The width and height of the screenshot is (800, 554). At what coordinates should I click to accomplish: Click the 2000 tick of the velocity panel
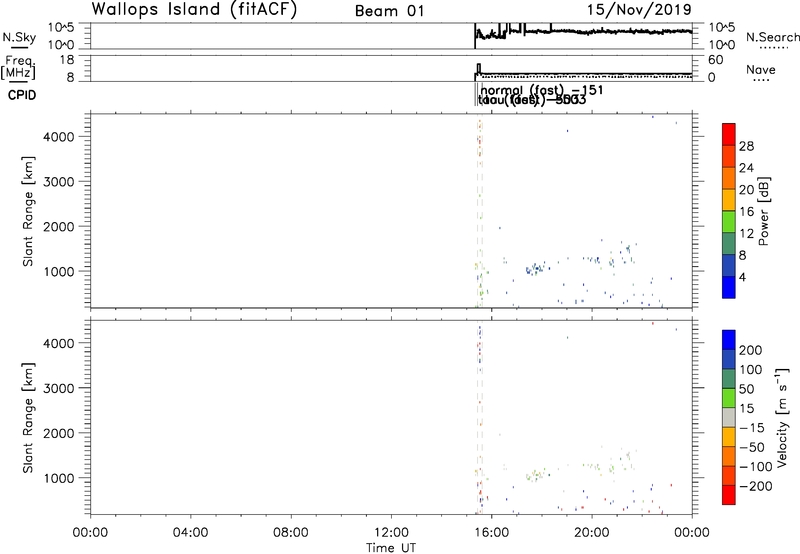pos(59,433)
